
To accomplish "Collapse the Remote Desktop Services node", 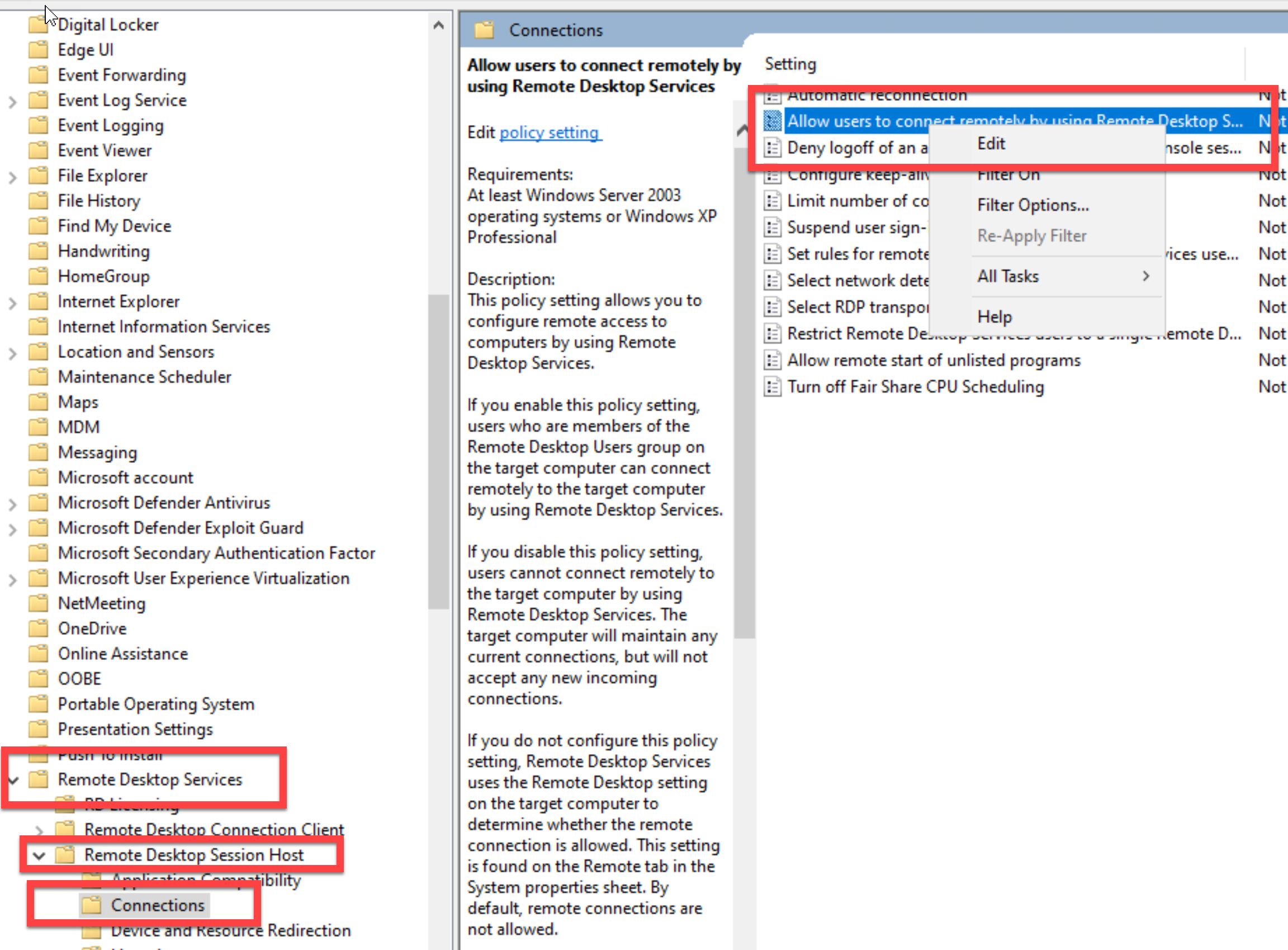I will 13,781.
